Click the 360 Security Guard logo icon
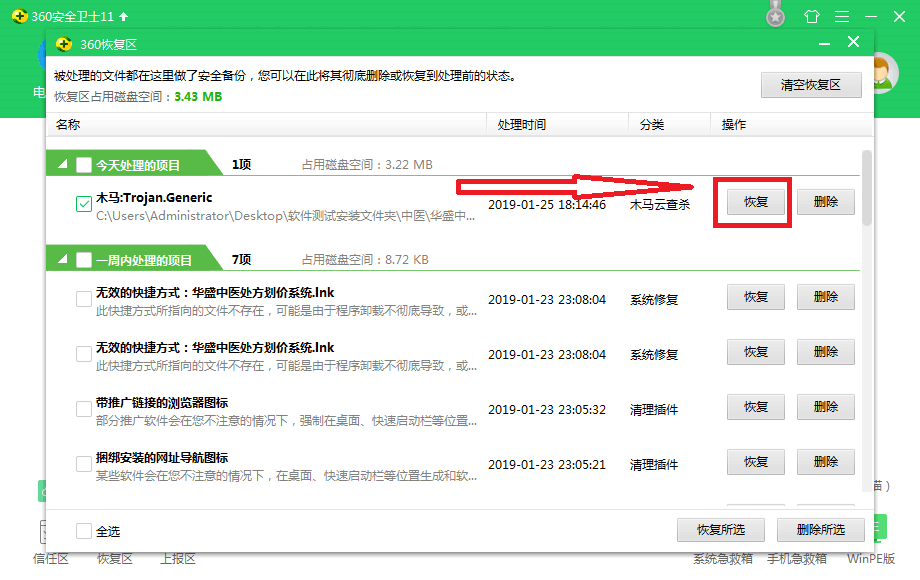 tap(19, 16)
